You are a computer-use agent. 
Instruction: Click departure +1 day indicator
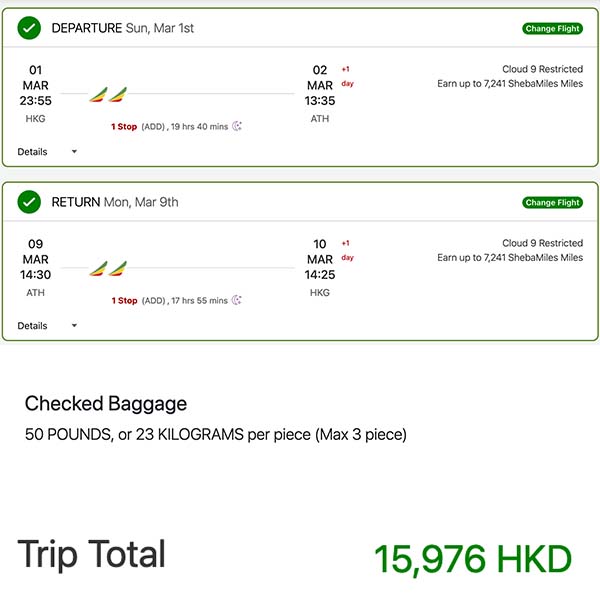(x=347, y=77)
